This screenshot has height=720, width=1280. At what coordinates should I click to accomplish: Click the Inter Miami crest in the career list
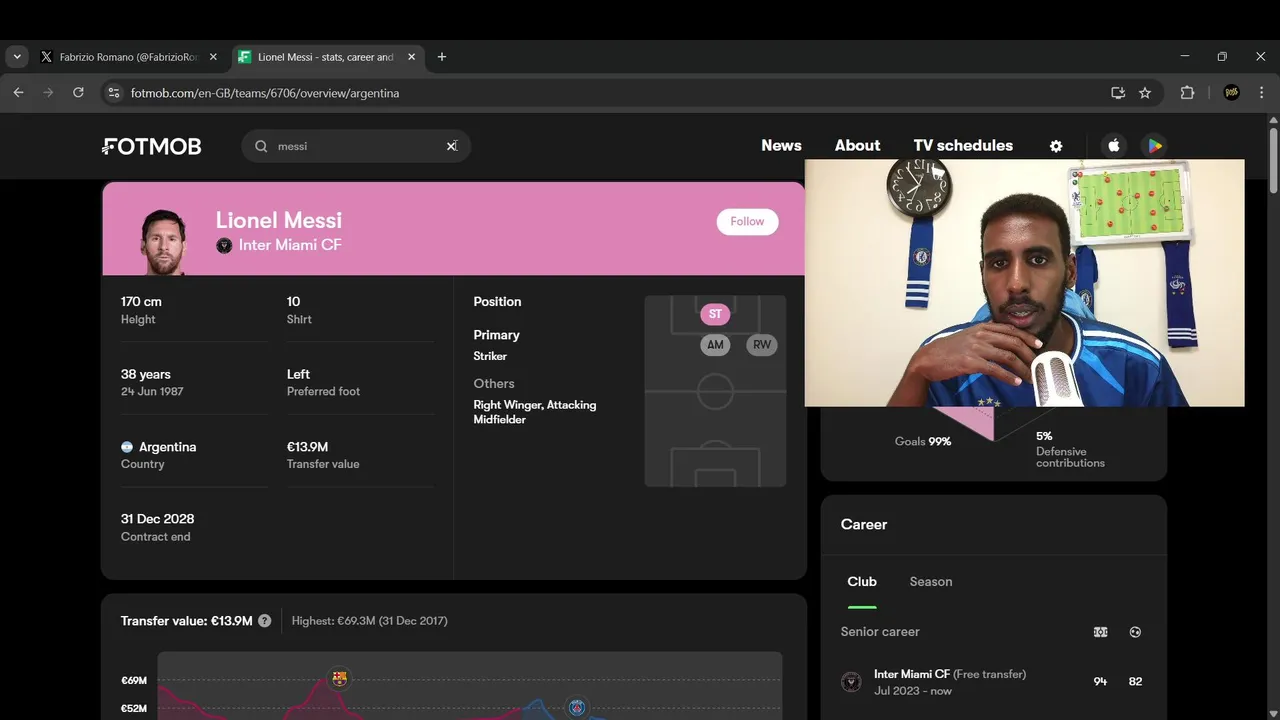pyautogui.click(x=851, y=682)
